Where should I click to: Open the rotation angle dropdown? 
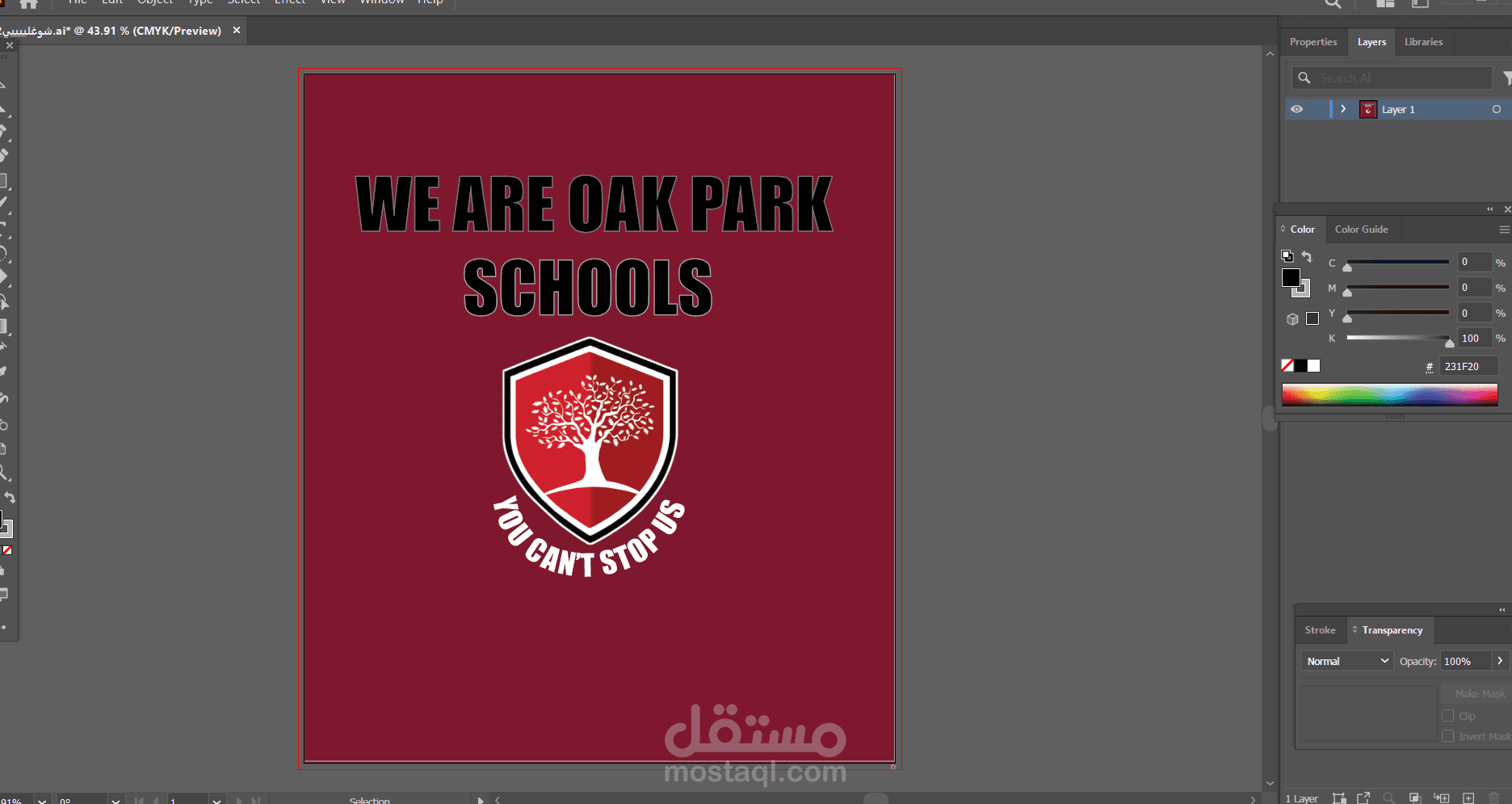point(115,800)
